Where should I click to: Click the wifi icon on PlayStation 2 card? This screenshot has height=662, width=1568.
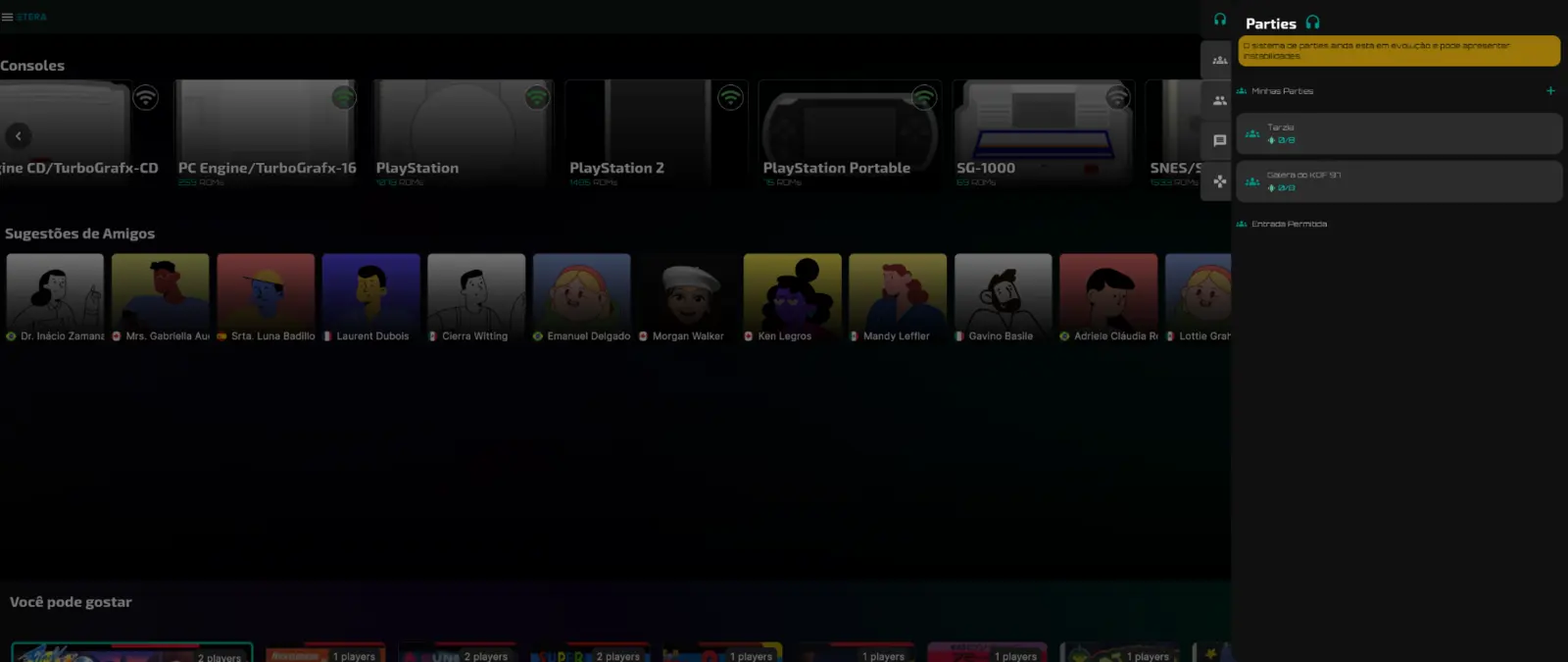coord(730,97)
